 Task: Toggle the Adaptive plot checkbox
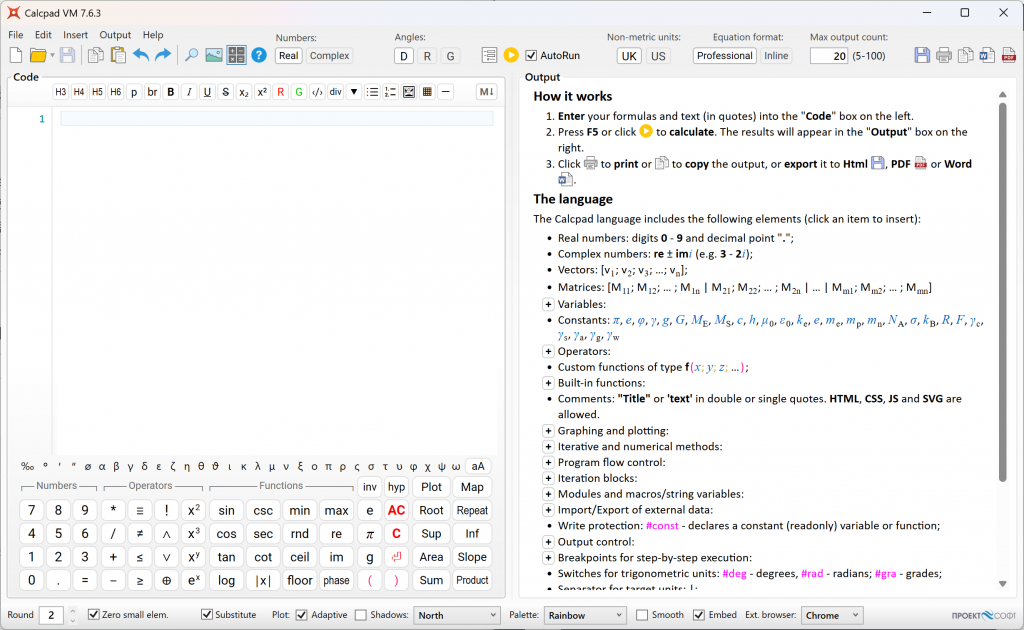coord(301,614)
